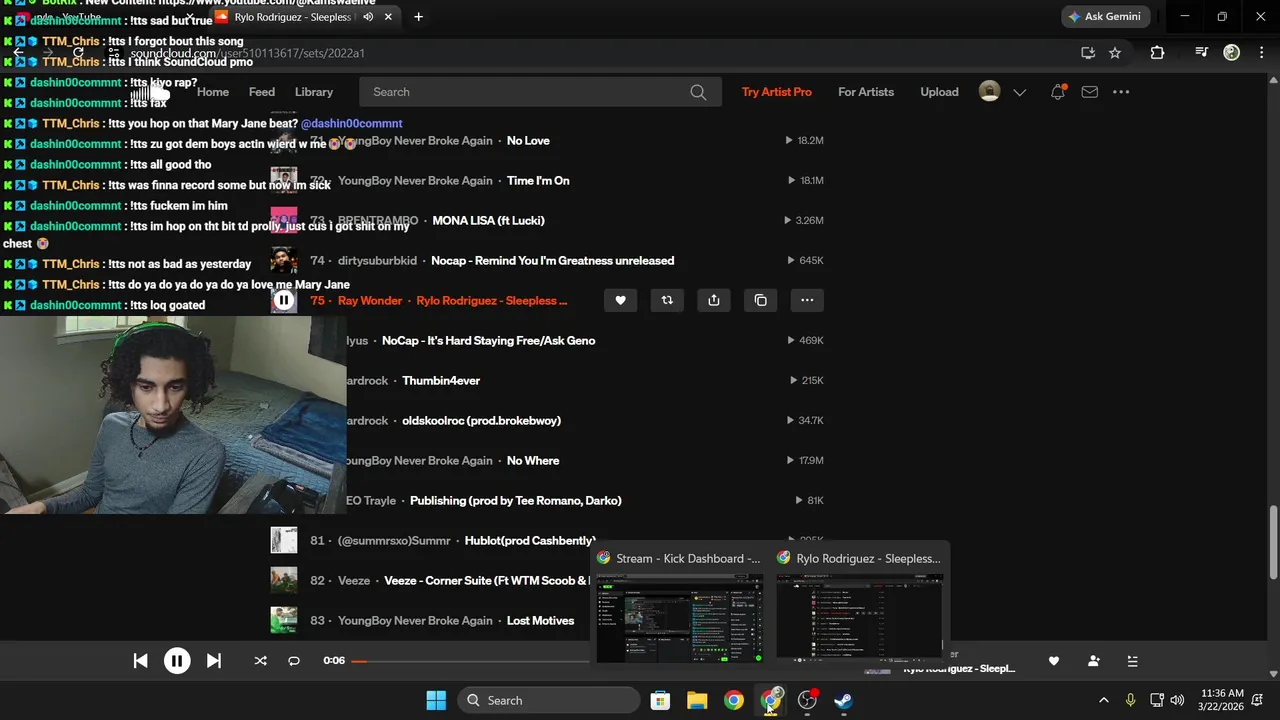
Task: Bookmark this page with the star
Action: pos(1115,53)
